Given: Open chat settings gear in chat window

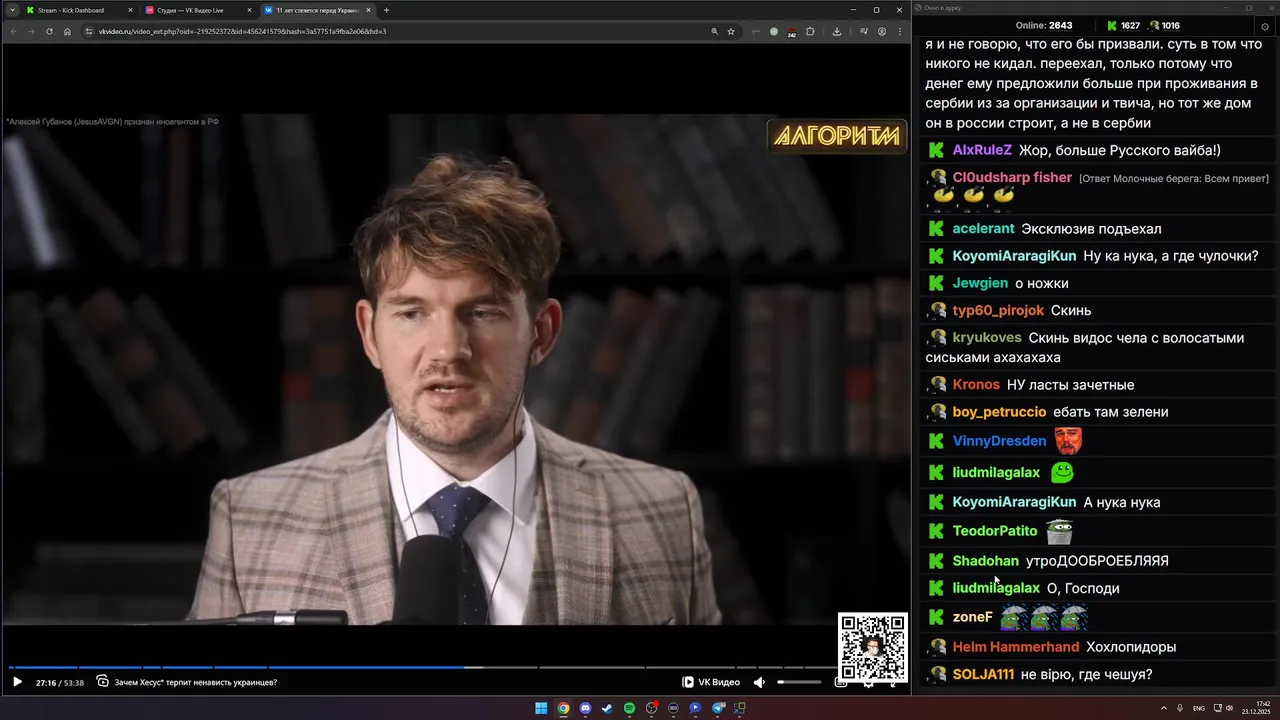Looking at the screenshot, I should click(x=1265, y=26).
